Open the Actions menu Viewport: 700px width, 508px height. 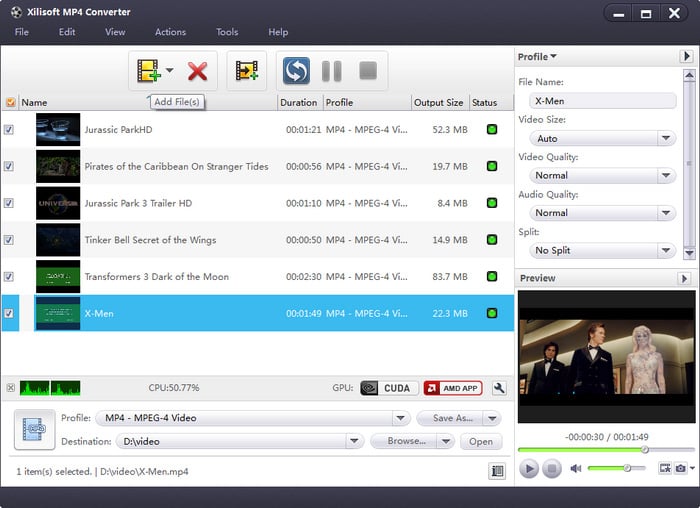(170, 32)
